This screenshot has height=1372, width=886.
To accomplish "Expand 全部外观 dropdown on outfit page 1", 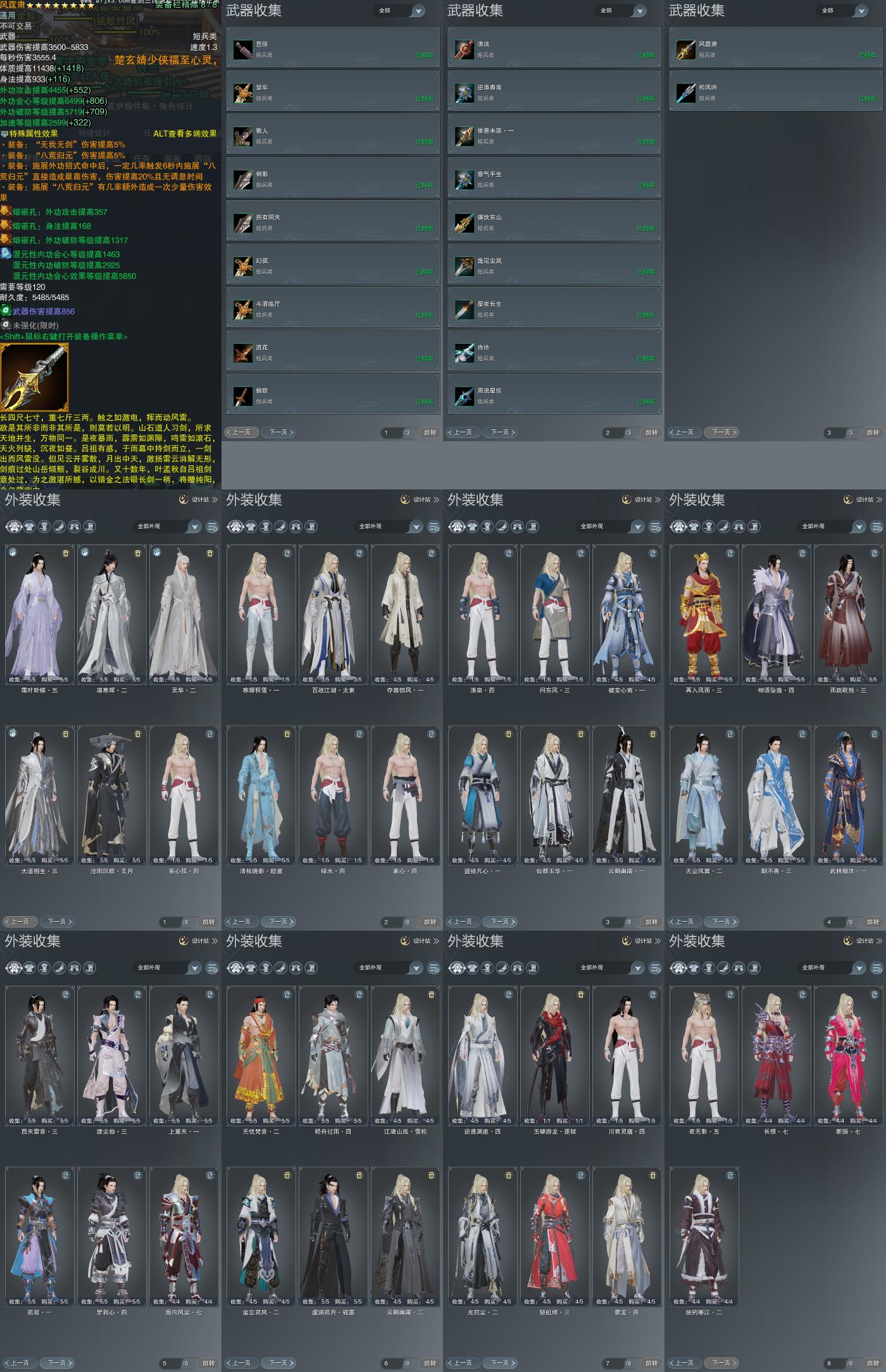I will (x=167, y=526).
